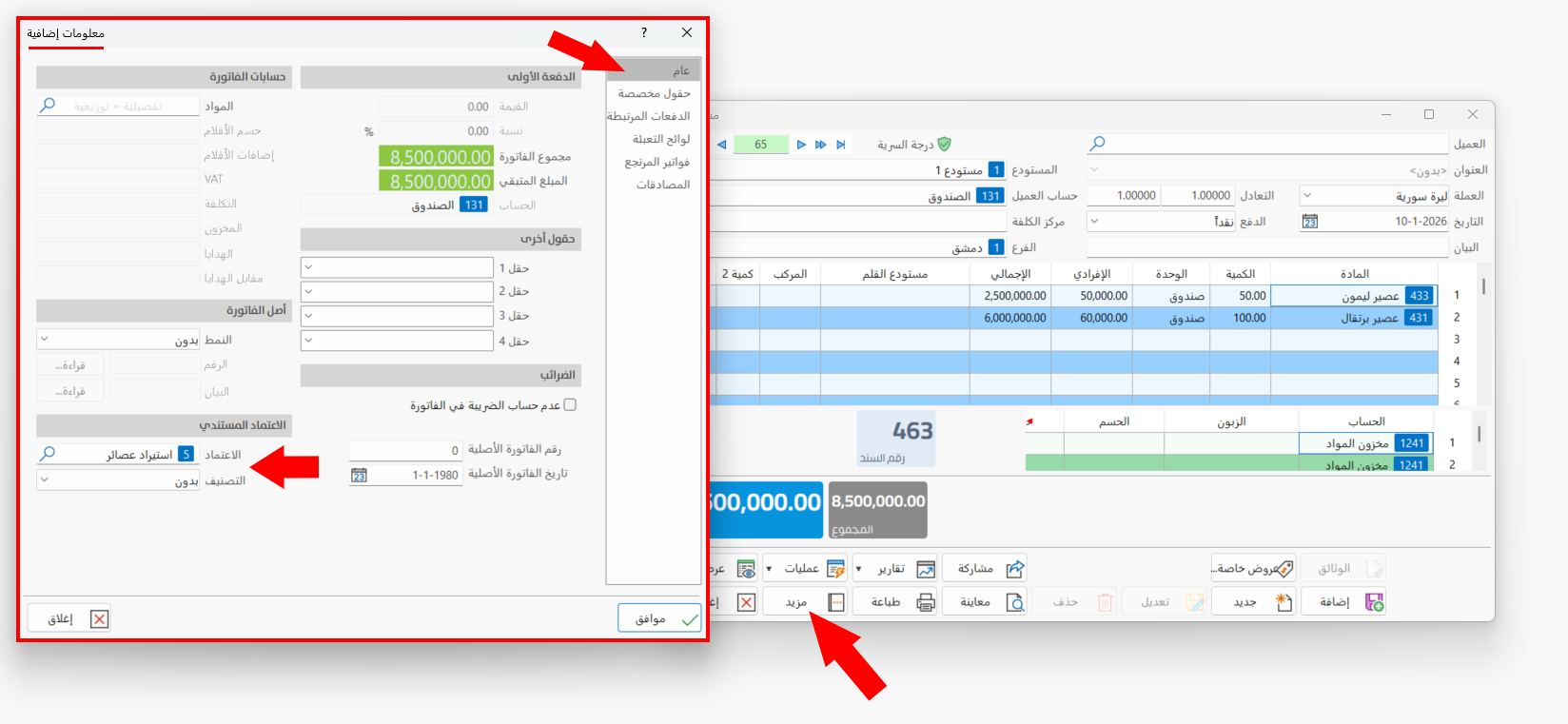The height and width of the screenshot is (724, 1568).
Task: Select the عصير ليمون table cell
Action: pyautogui.click(x=1354, y=296)
